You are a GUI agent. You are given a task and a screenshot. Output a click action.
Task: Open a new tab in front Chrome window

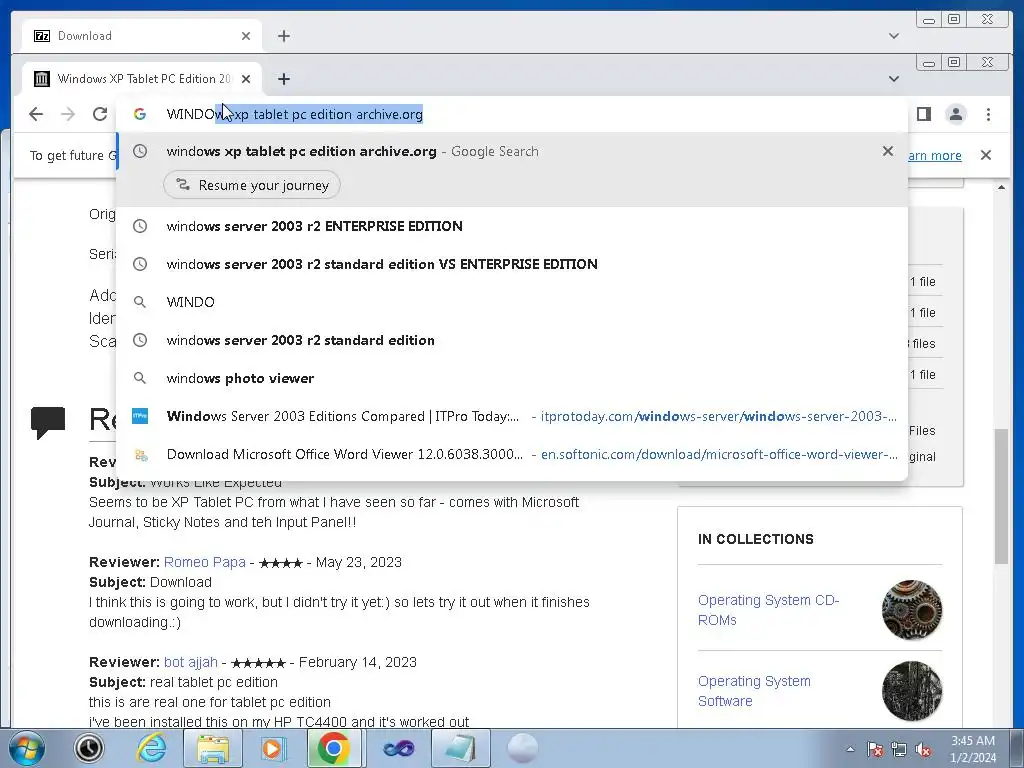pos(283,79)
